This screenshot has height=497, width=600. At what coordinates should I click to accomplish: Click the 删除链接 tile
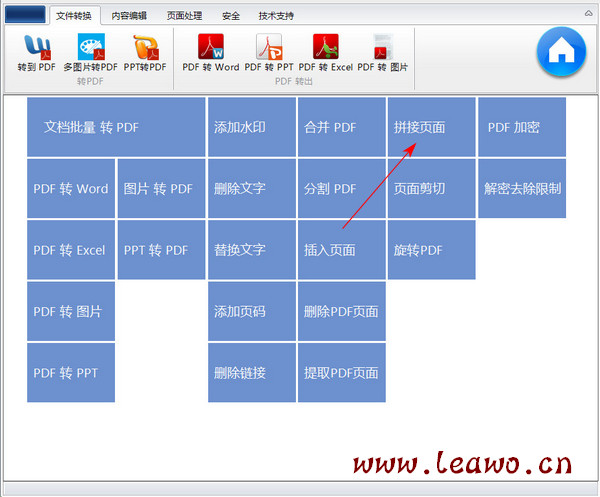(252, 373)
